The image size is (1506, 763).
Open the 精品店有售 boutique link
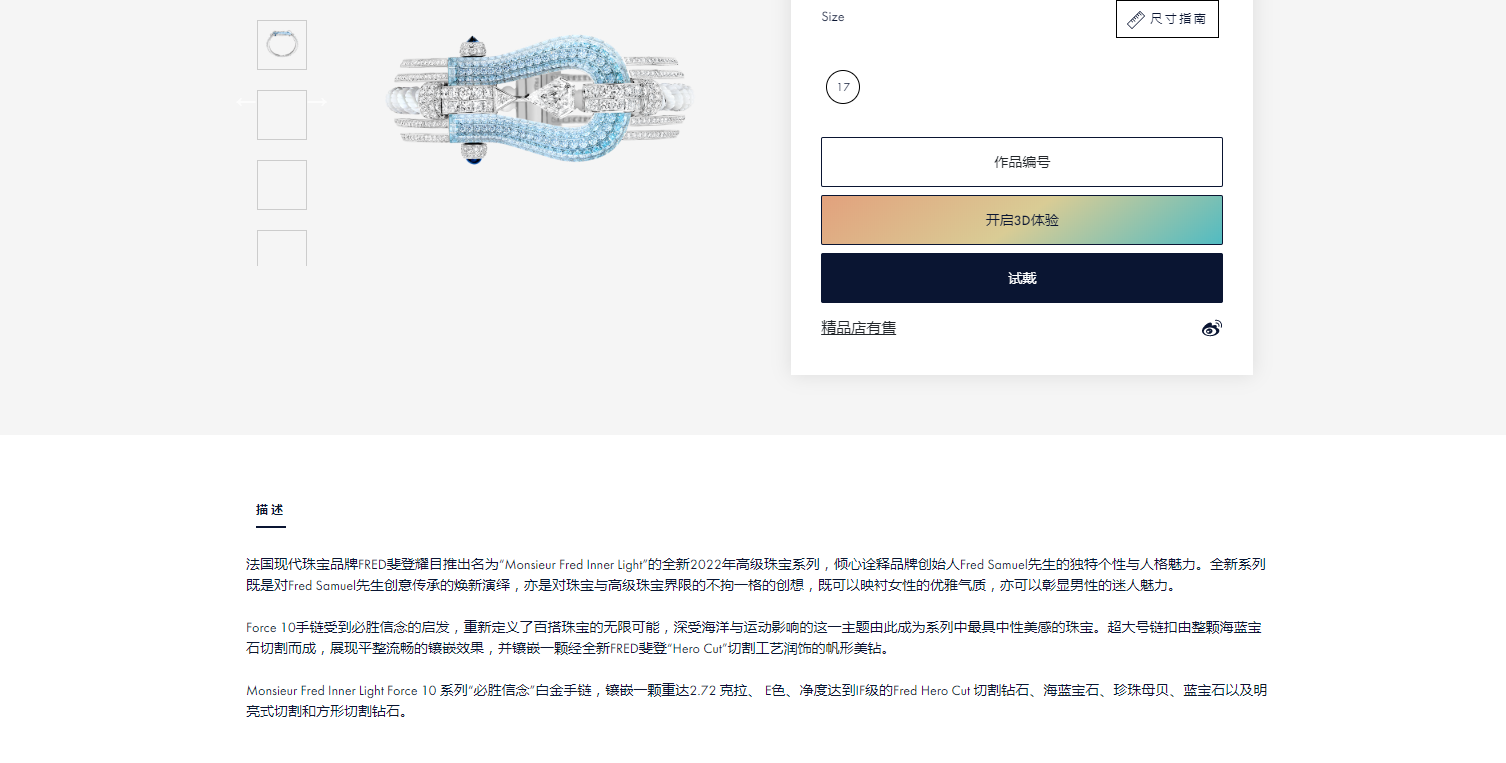858,328
